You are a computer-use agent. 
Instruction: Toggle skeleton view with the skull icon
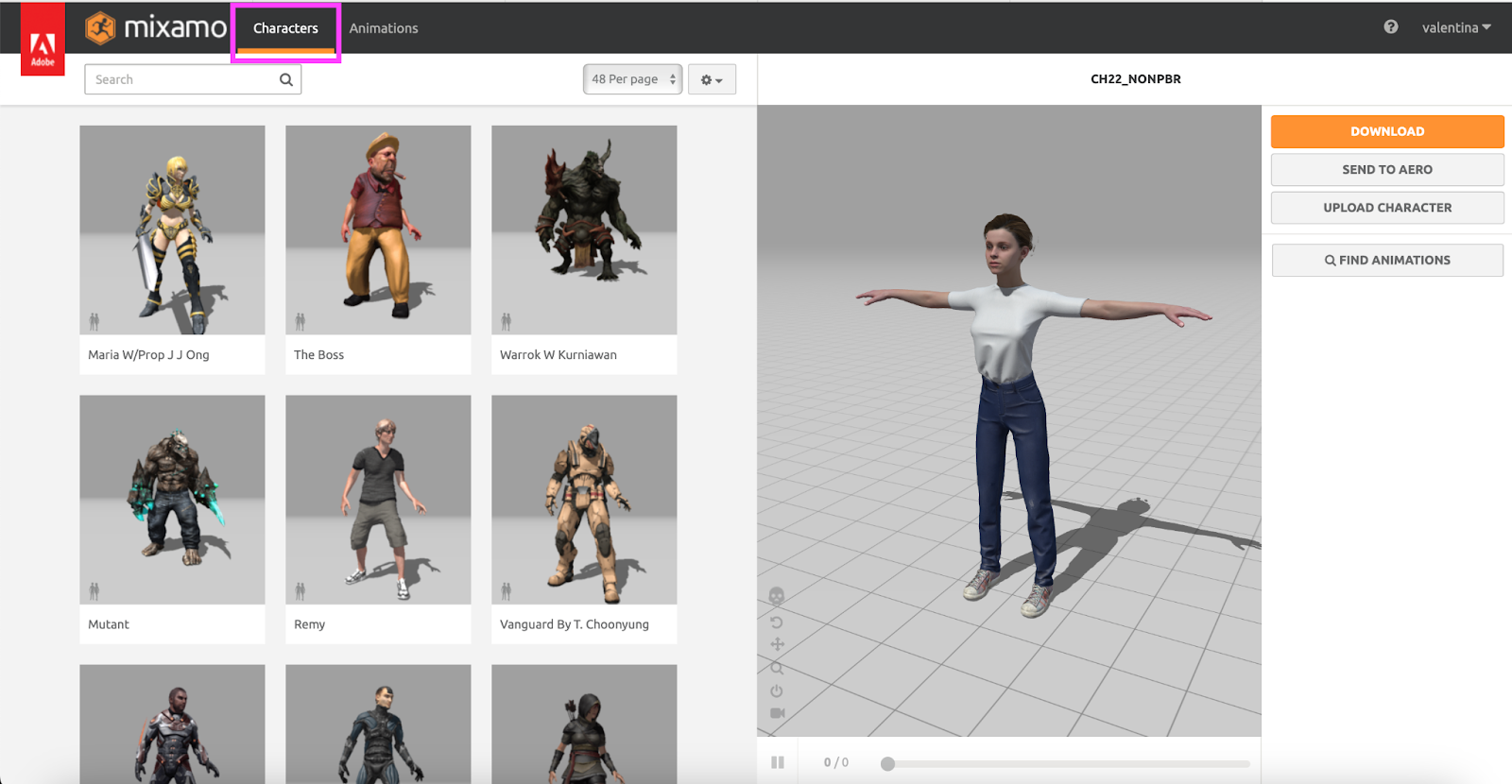(777, 596)
